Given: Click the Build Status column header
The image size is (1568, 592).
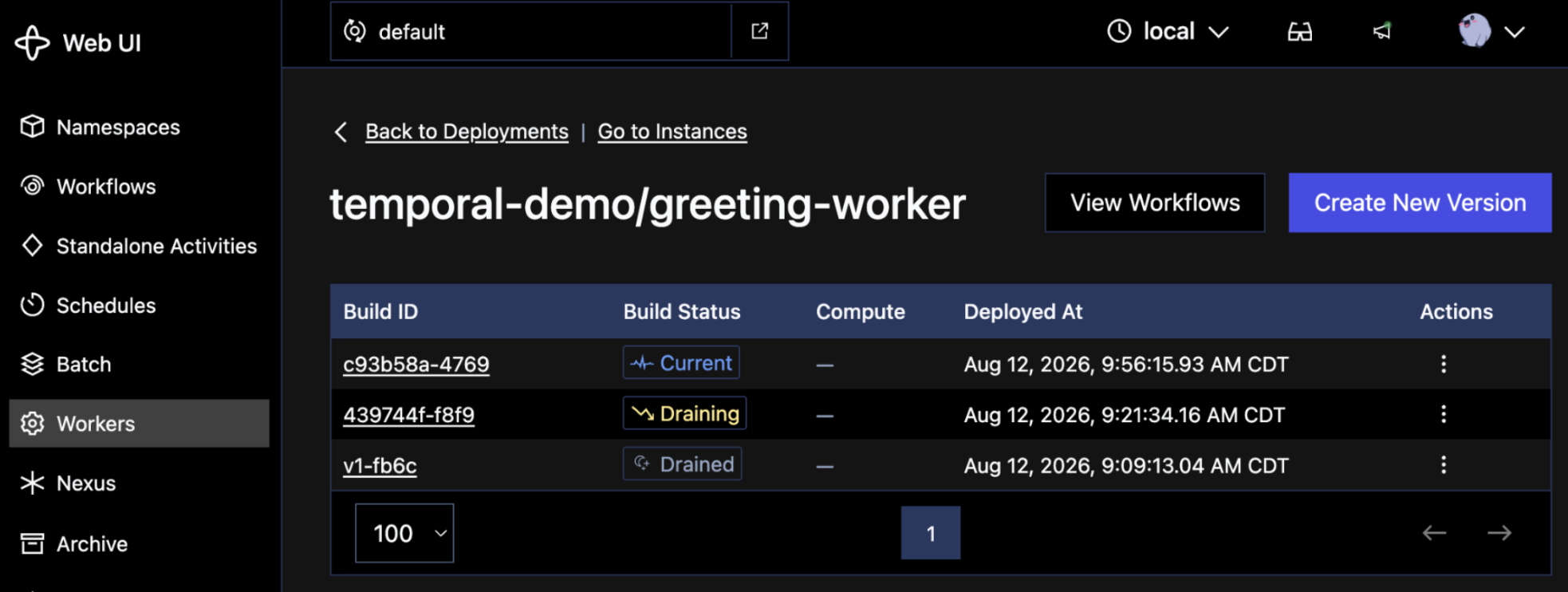Looking at the screenshot, I should tap(682, 312).
